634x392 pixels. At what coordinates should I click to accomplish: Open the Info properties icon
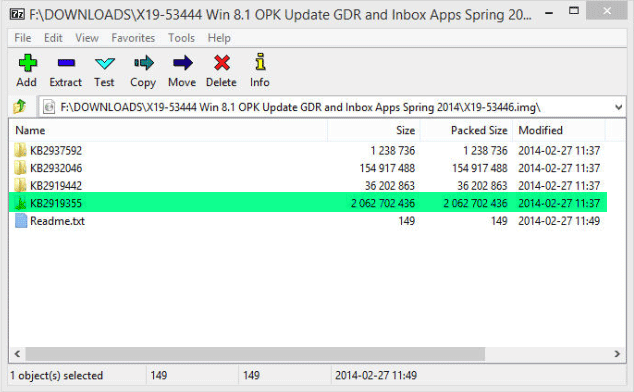pos(260,62)
